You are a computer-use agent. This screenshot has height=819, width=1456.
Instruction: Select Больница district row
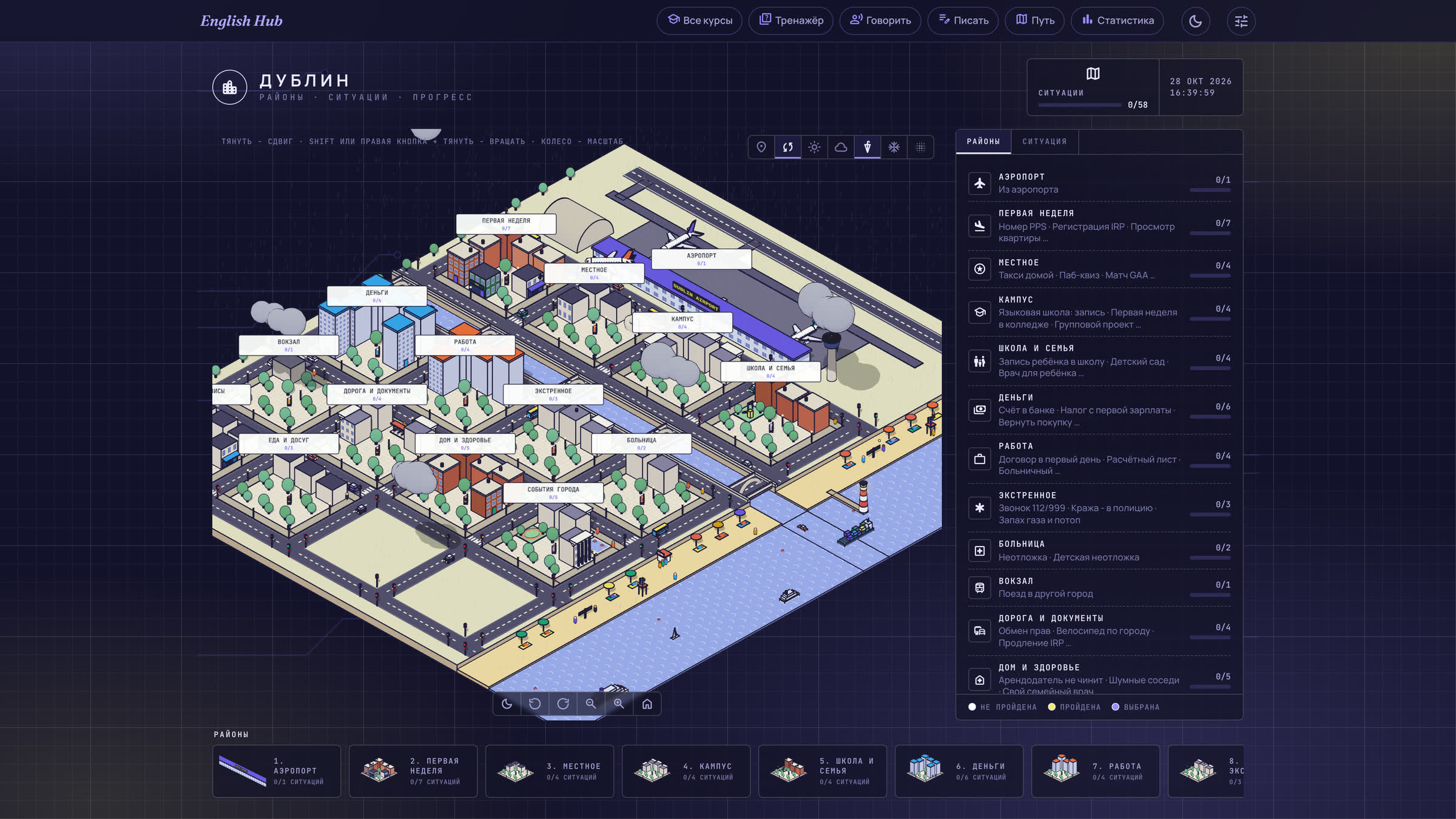1099,551
